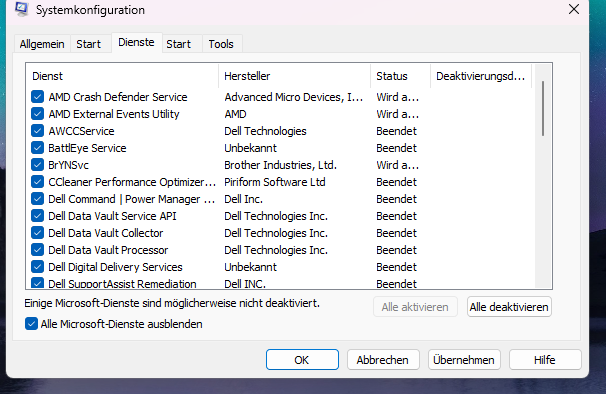
Task: Disable CCleaner Performance Optimizer service checkbox
Action: [37, 182]
